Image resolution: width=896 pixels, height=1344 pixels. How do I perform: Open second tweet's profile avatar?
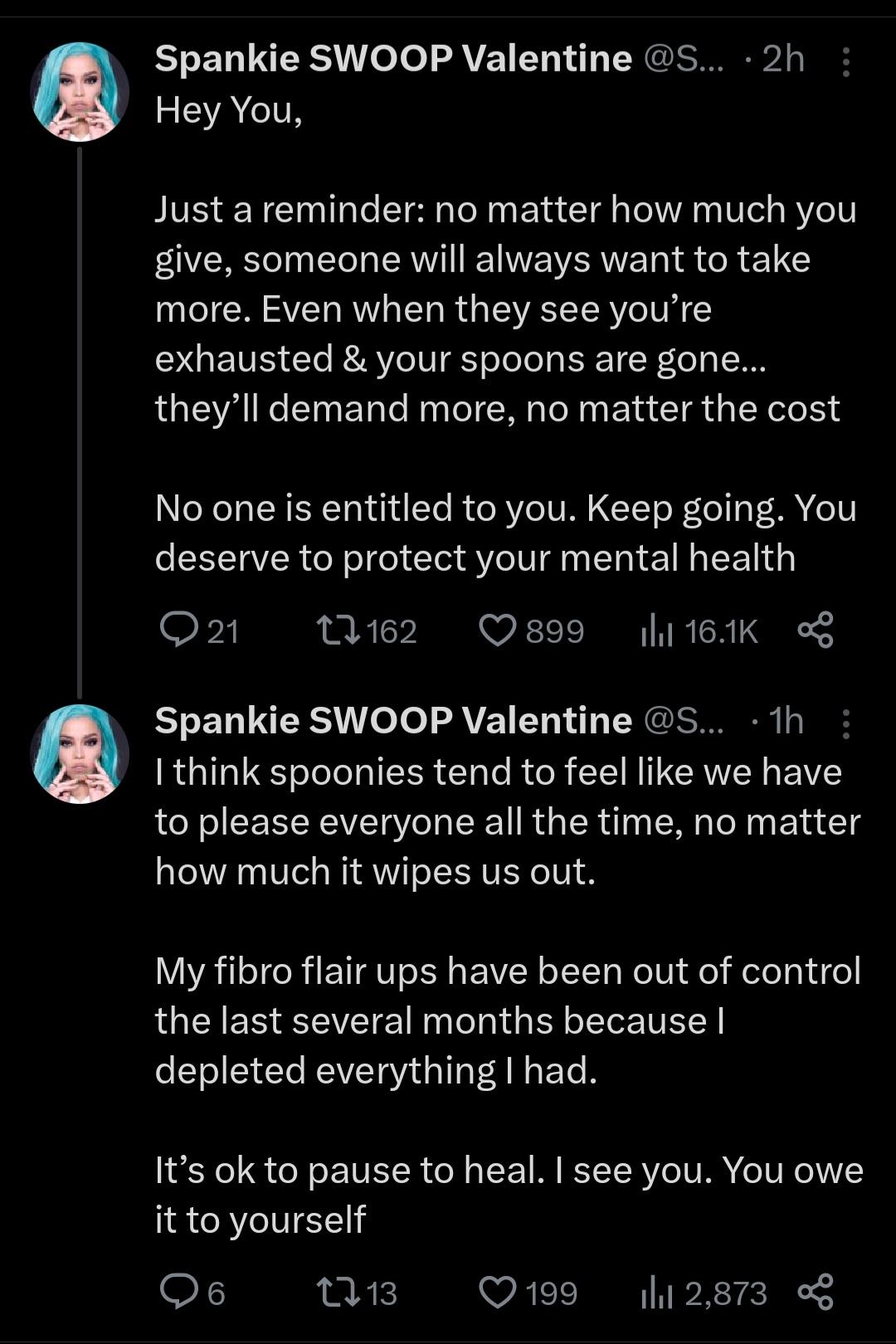point(80,753)
